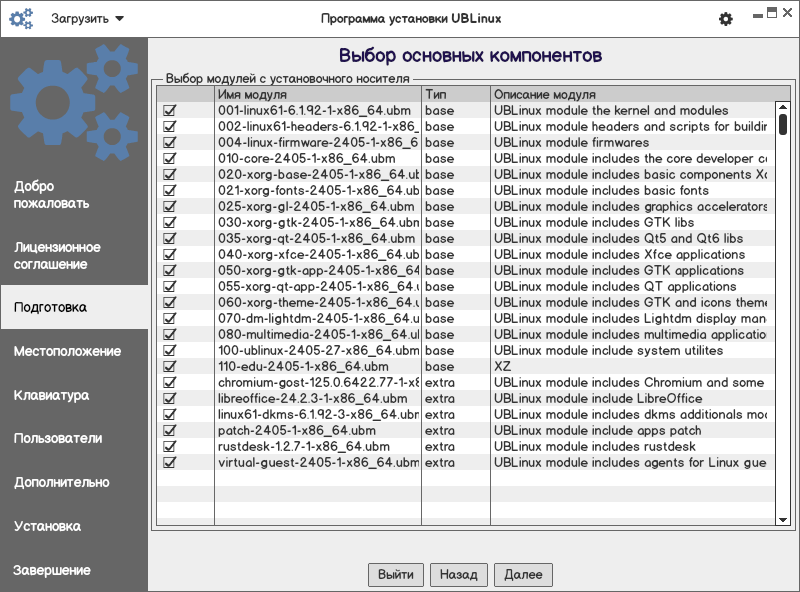Open the Загрузить dropdown menu
This screenshot has width=800, height=592.
coord(88,19)
